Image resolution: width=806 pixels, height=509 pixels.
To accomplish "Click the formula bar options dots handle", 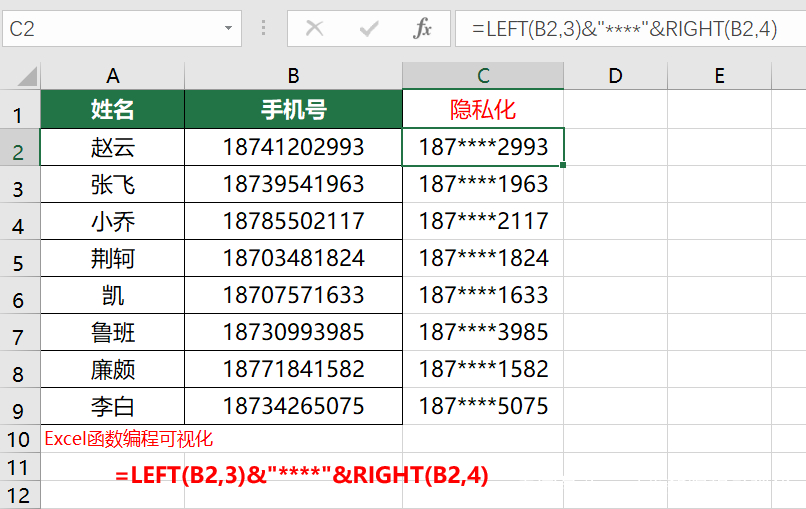I will coord(263,28).
